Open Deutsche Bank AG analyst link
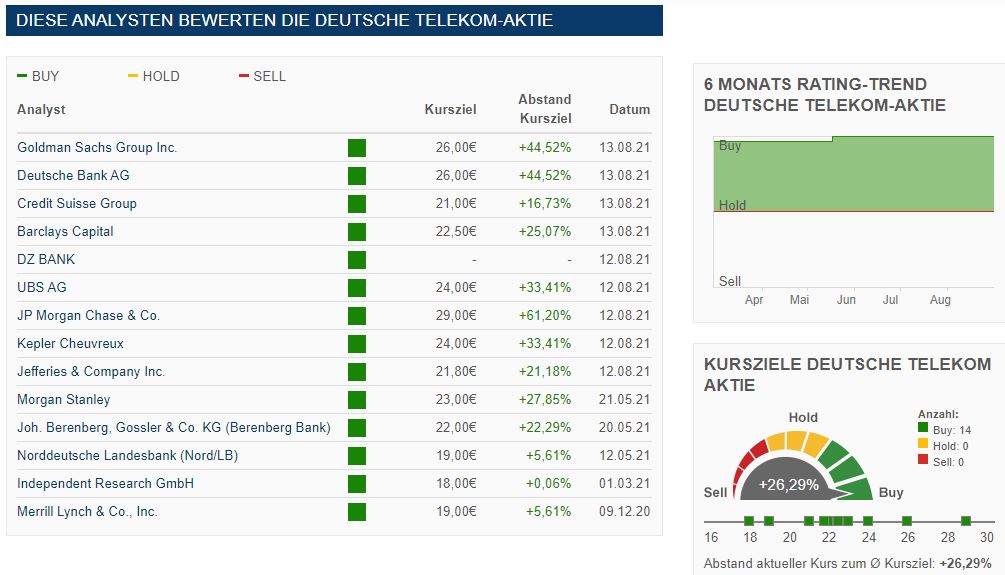Image resolution: width=1005 pixels, height=575 pixels. coord(73,176)
